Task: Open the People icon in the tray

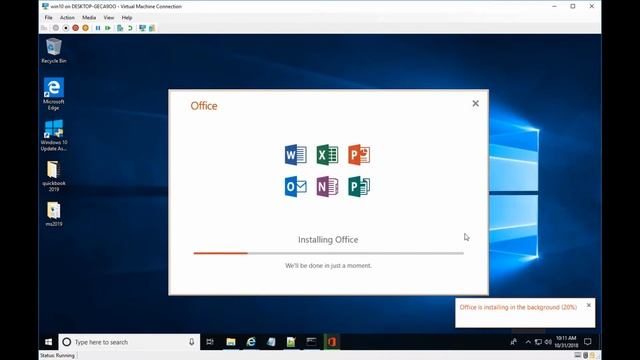Action: coord(513,342)
